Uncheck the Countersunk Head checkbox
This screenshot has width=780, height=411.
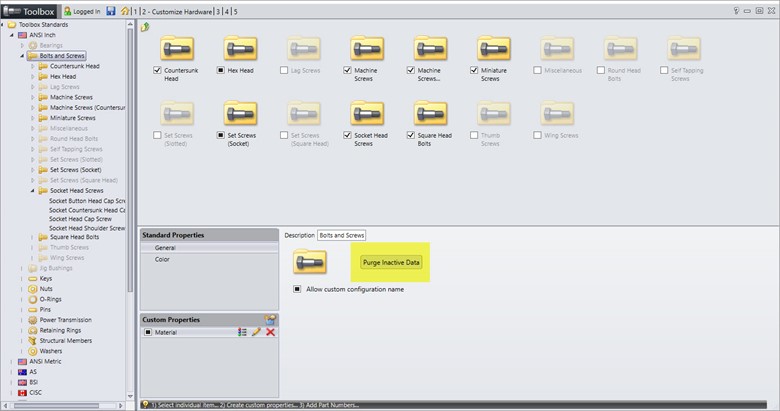158,71
